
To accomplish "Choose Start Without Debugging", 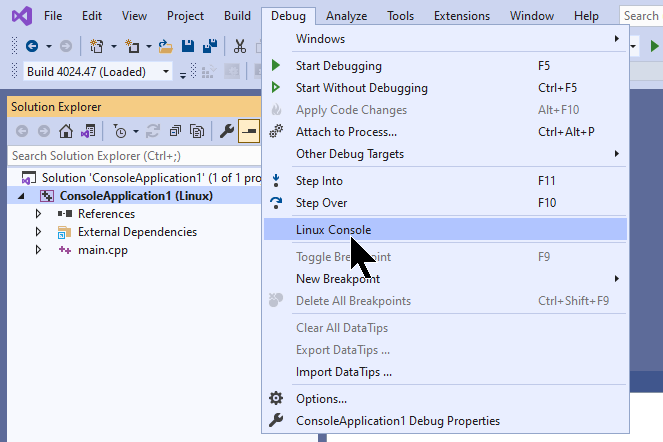I will [445, 88].
